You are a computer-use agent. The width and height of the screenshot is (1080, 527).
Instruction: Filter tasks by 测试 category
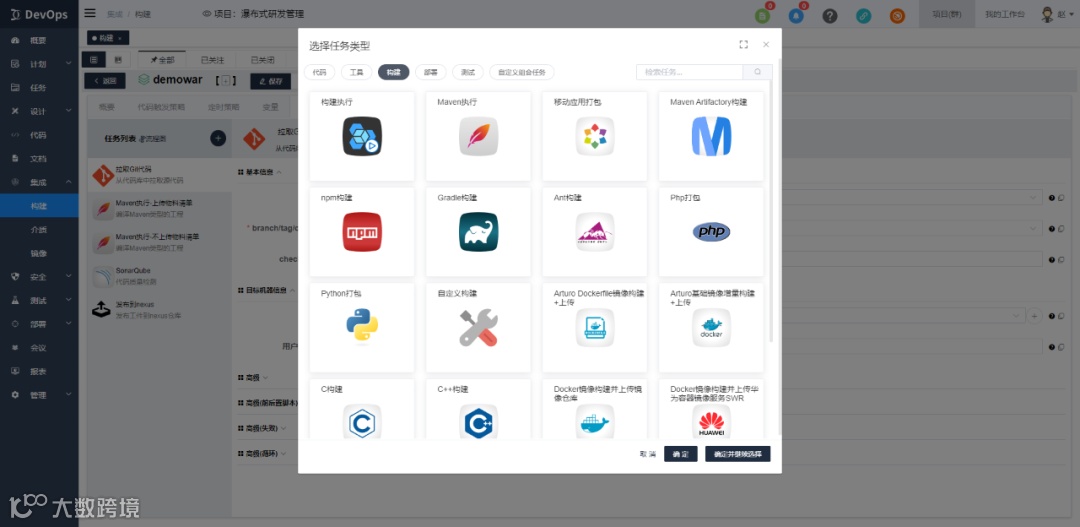click(468, 72)
